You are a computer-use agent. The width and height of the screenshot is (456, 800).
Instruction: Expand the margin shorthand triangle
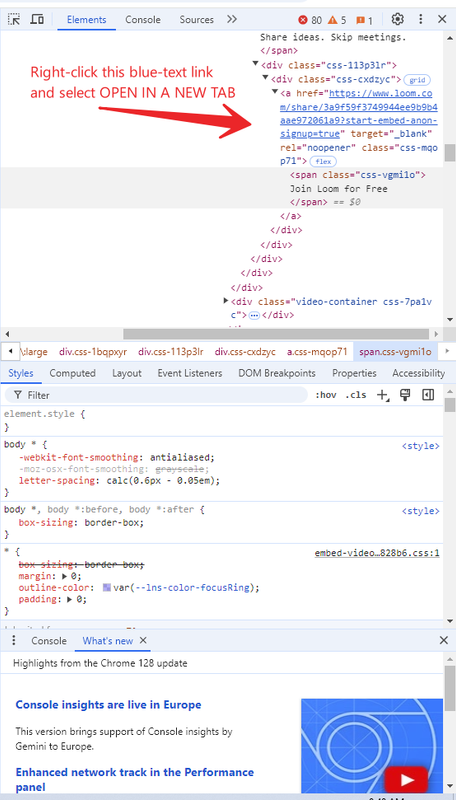tap(64, 576)
